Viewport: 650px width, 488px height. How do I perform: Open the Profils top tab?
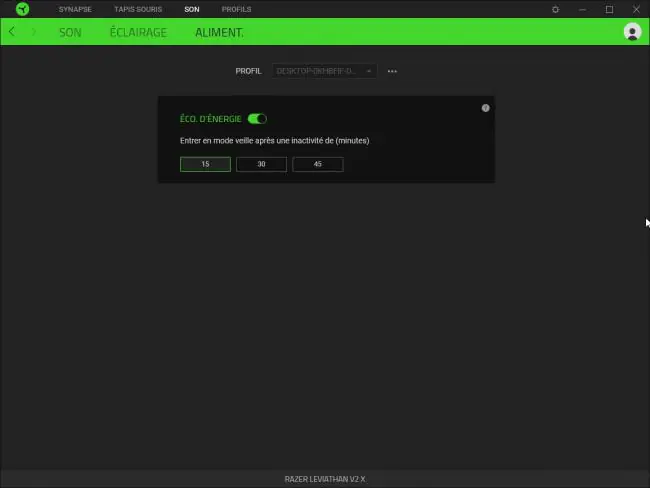[x=236, y=9]
